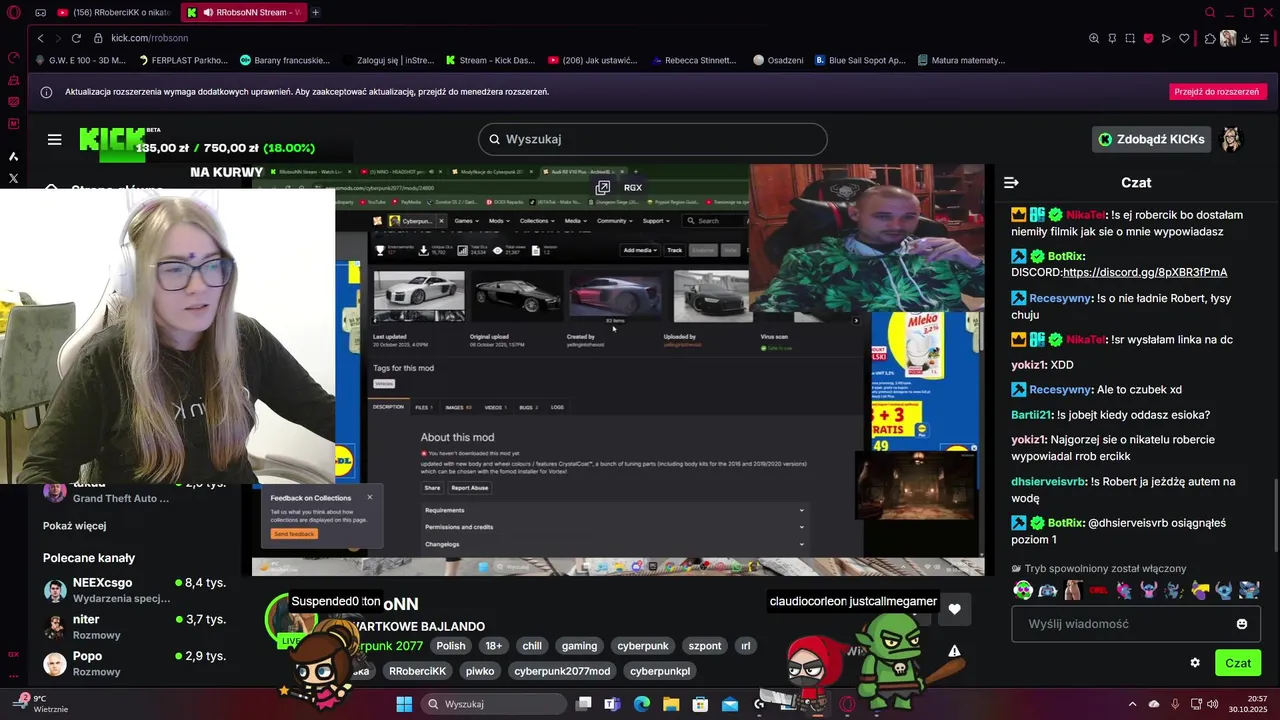Viewport: 1280px width, 720px height.
Task: Open File Explorer from the taskbar
Action: point(671,704)
